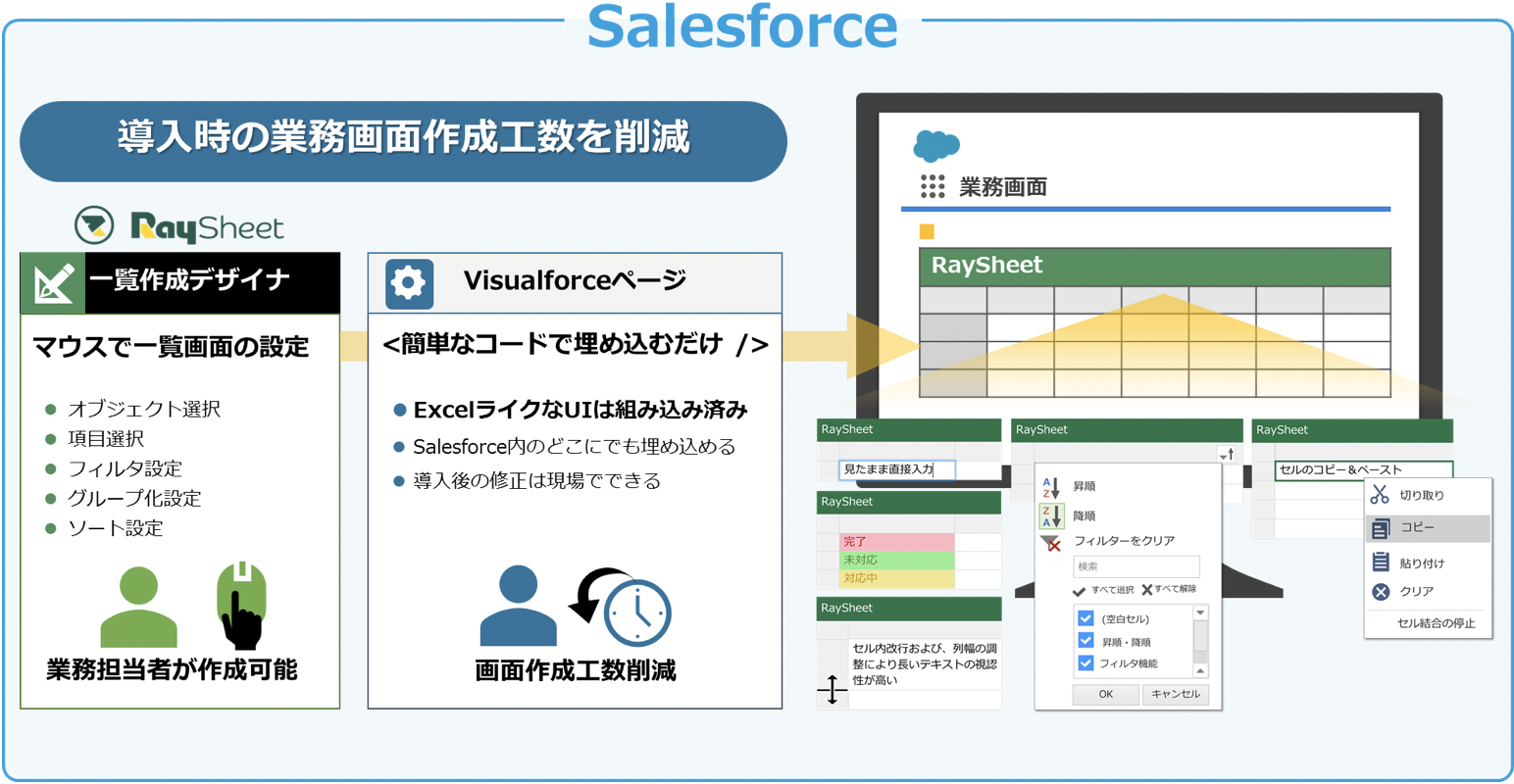The height and width of the screenshot is (784, 1514).
Task: Click the 検索 search field
Action: click(x=1135, y=566)
